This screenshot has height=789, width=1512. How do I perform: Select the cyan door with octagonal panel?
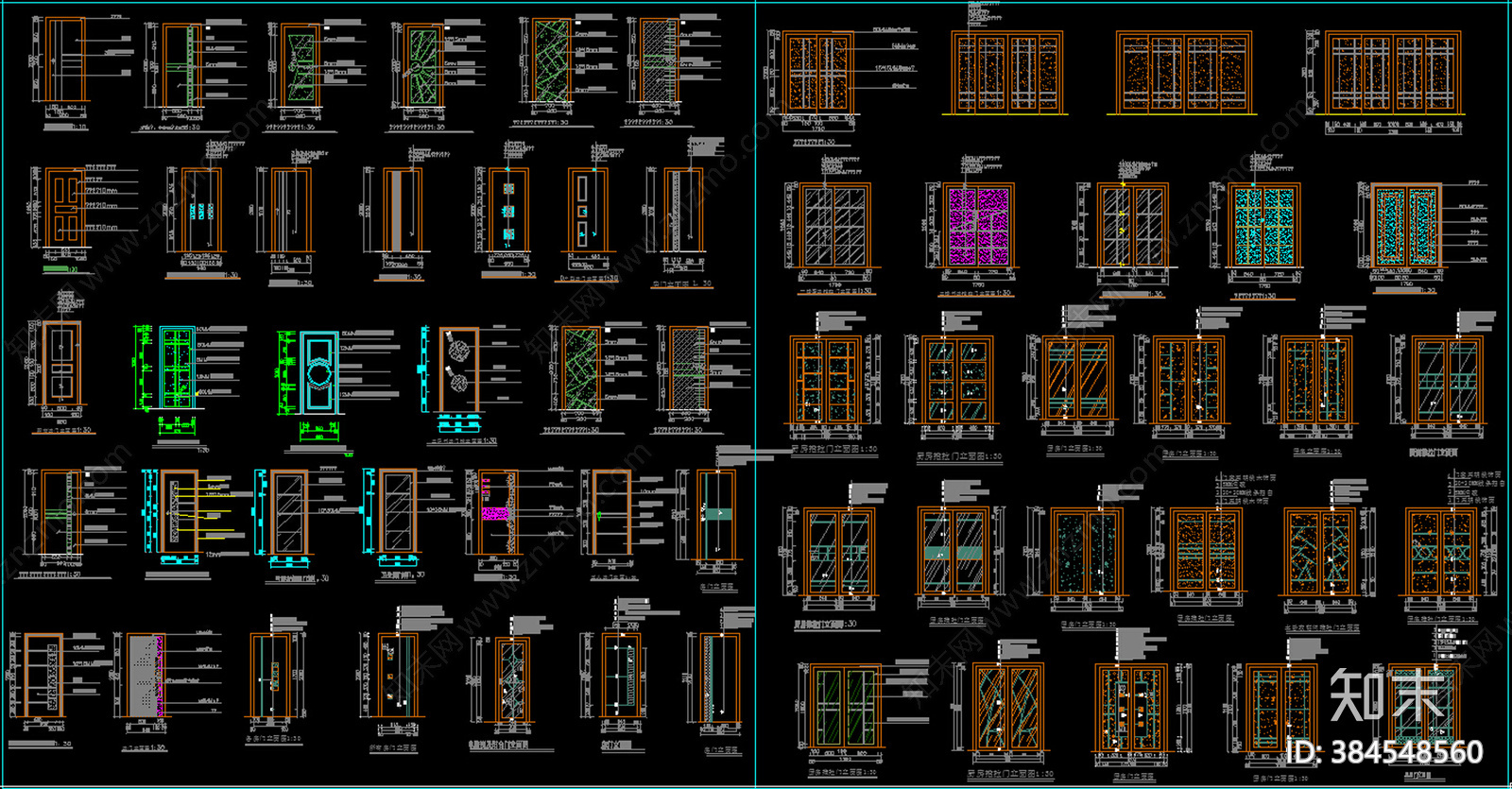[x=318, y=371]
